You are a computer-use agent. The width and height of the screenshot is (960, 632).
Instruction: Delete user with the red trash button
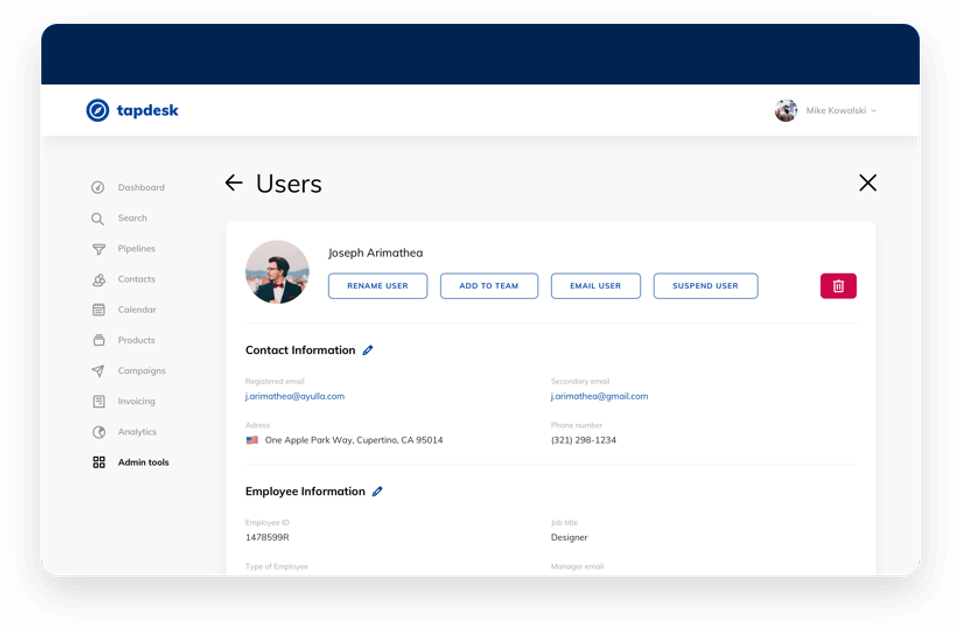pos(838,286)
